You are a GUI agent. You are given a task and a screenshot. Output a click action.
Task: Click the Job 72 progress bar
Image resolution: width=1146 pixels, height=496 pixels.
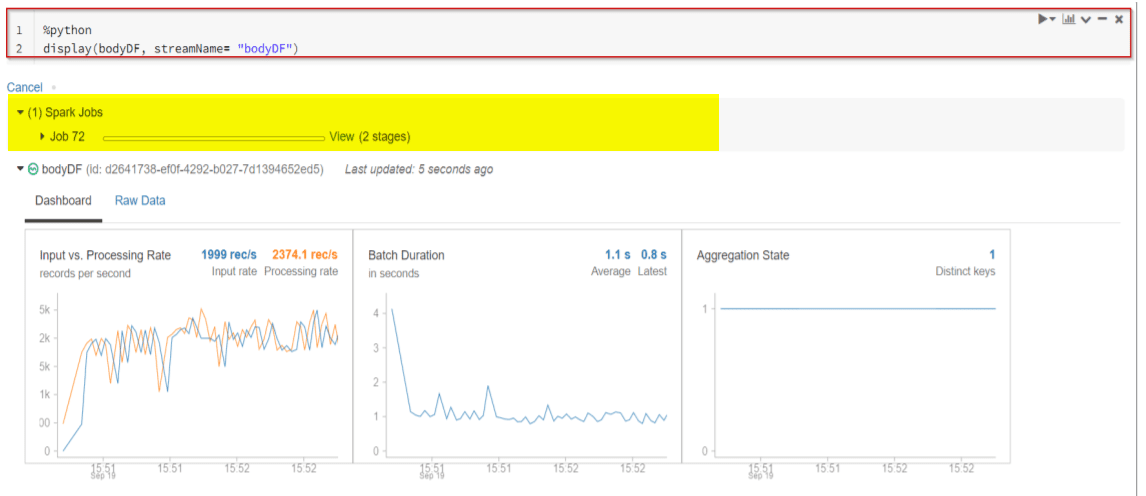pos(213,137)
